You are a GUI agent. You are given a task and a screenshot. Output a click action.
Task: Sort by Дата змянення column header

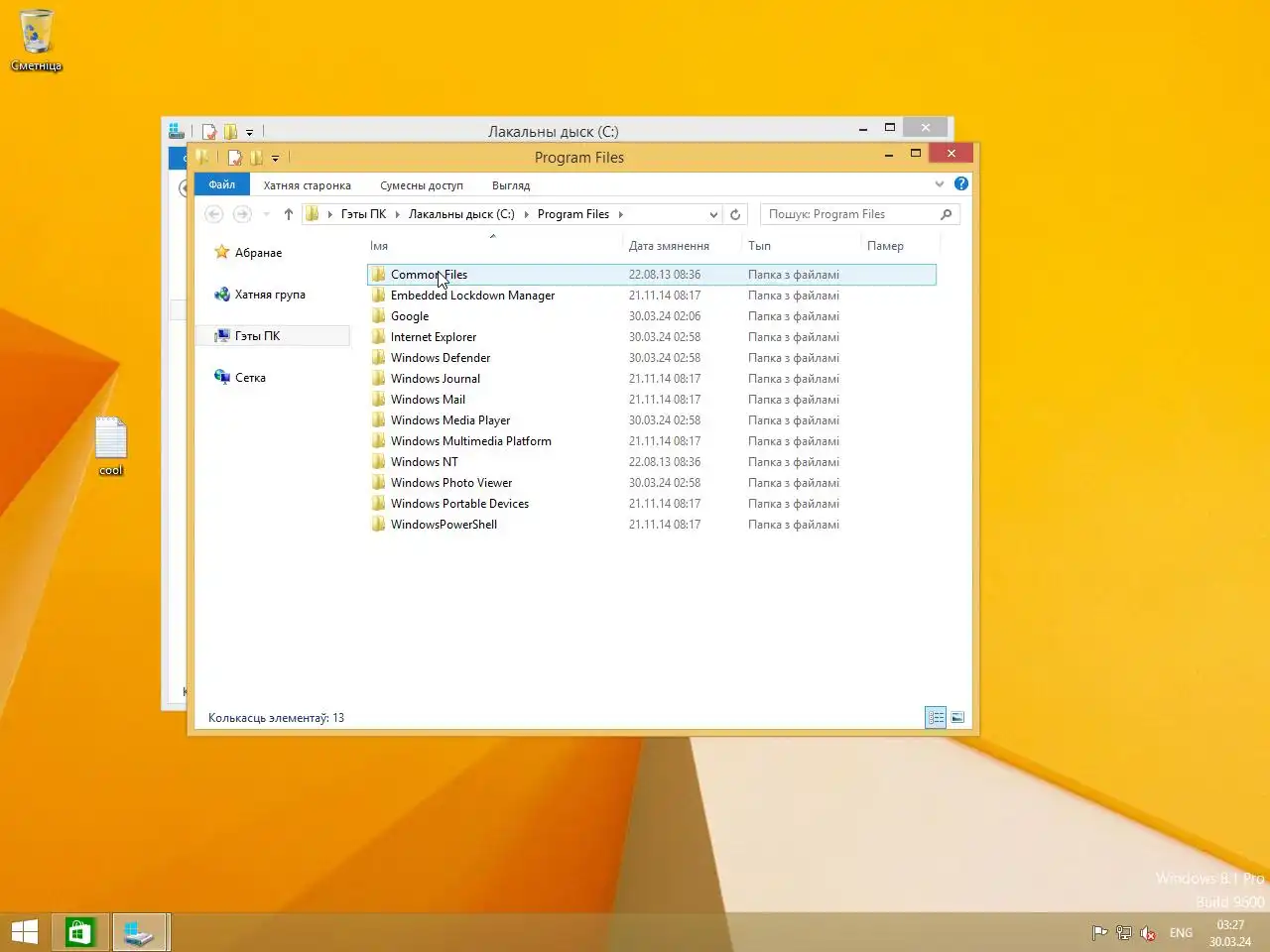click(669, 246)
